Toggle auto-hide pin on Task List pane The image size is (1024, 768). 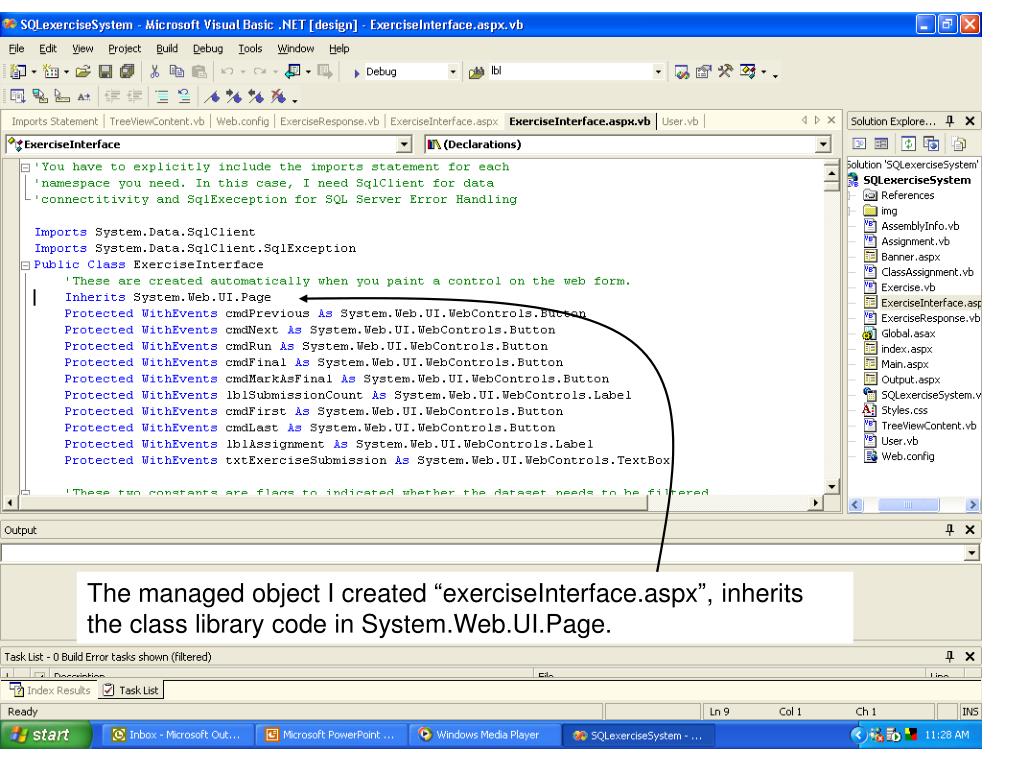(950, 656)
